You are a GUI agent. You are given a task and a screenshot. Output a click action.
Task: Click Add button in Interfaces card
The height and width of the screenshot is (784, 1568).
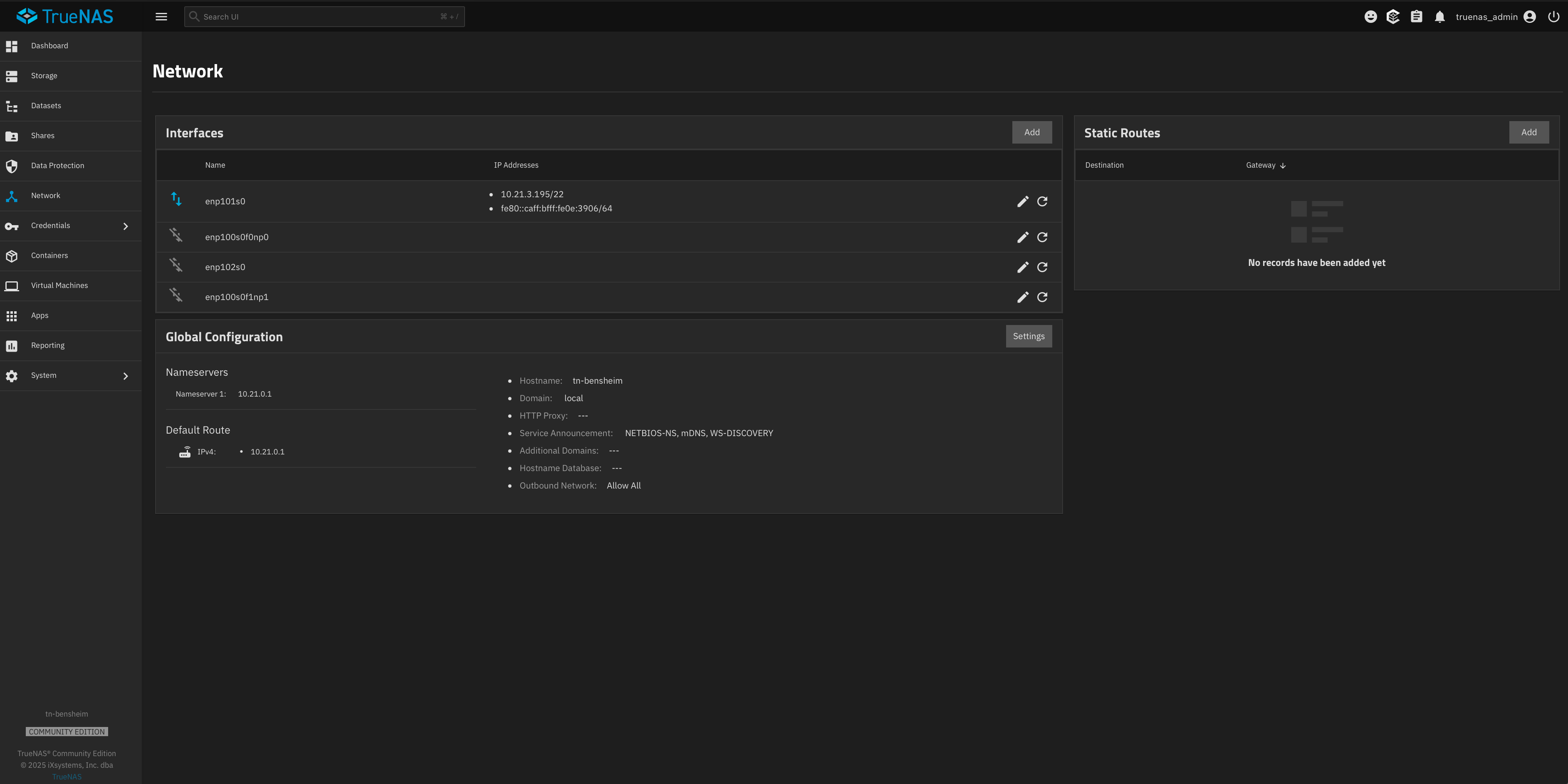tap(1032, 132)
